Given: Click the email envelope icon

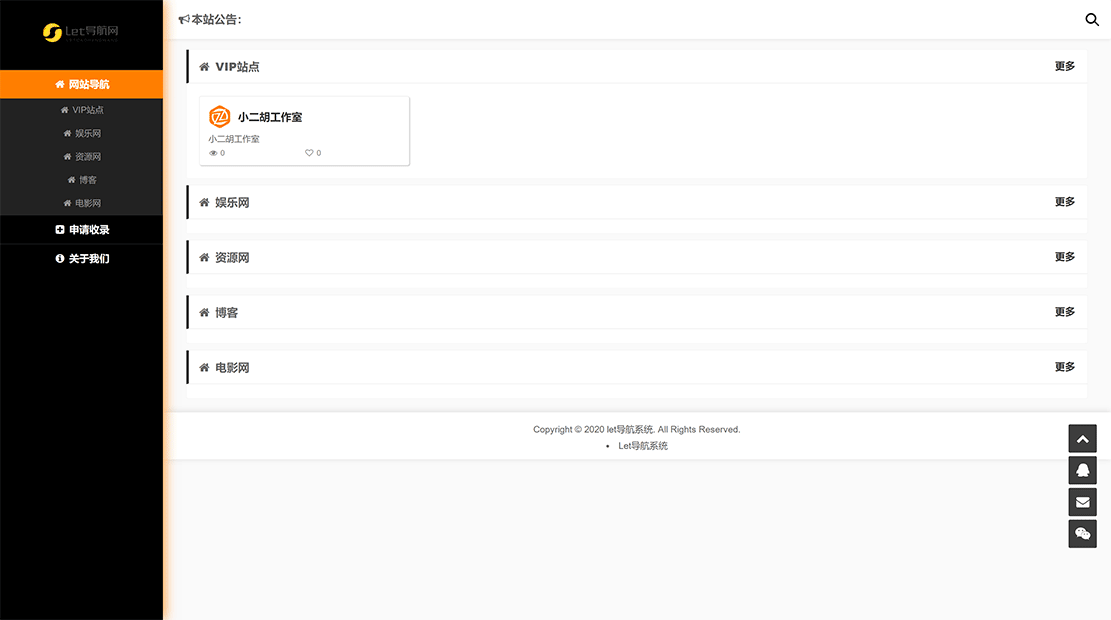Looking at the screenshot, I should coord(1082,502).
